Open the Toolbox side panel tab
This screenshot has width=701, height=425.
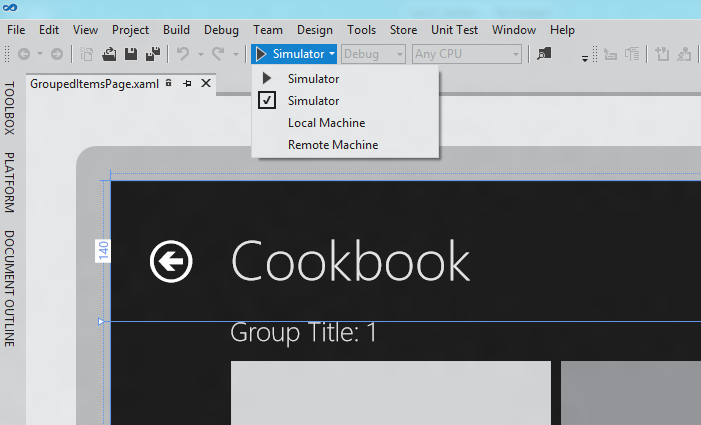point(9,108)
